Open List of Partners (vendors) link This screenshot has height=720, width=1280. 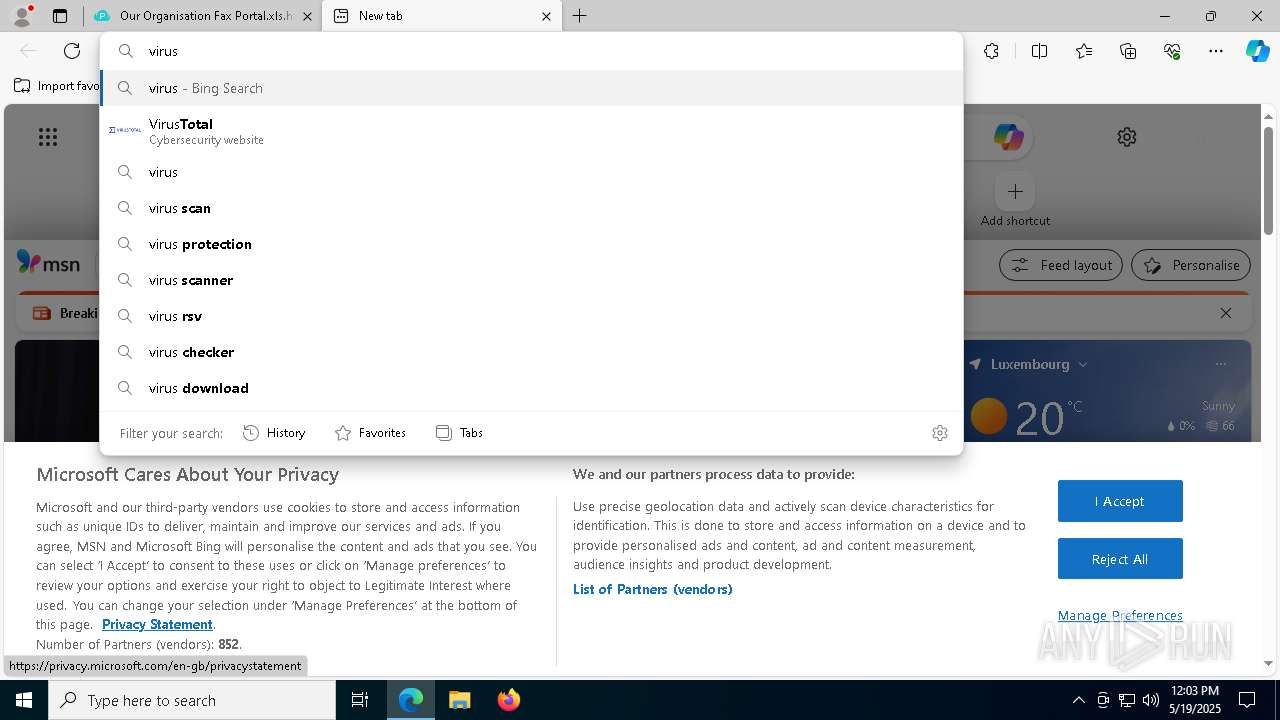click(x=653, y=589)
